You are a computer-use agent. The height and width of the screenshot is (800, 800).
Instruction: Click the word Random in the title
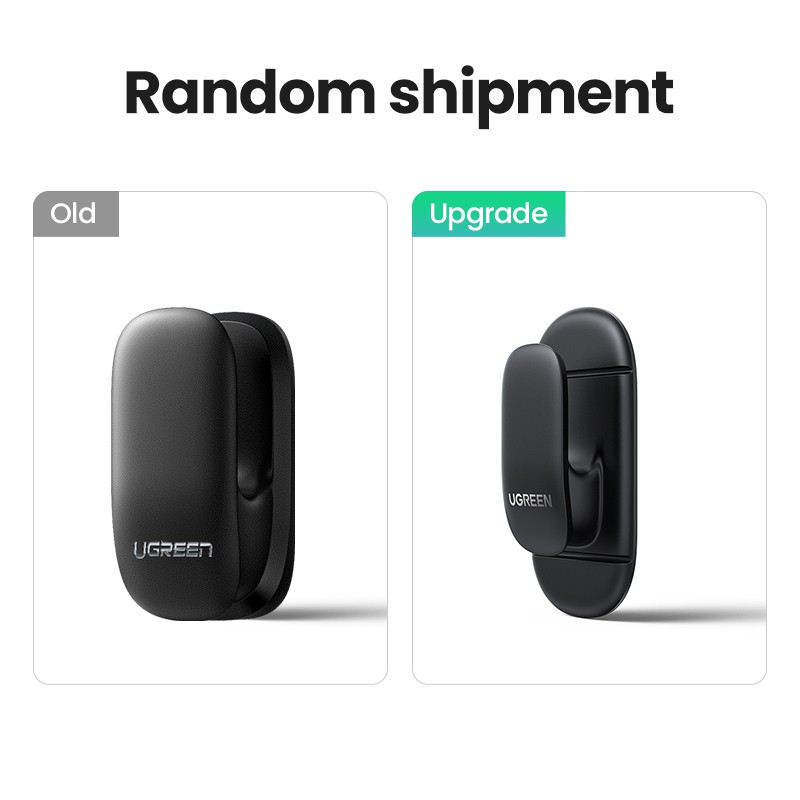(250, 93)
